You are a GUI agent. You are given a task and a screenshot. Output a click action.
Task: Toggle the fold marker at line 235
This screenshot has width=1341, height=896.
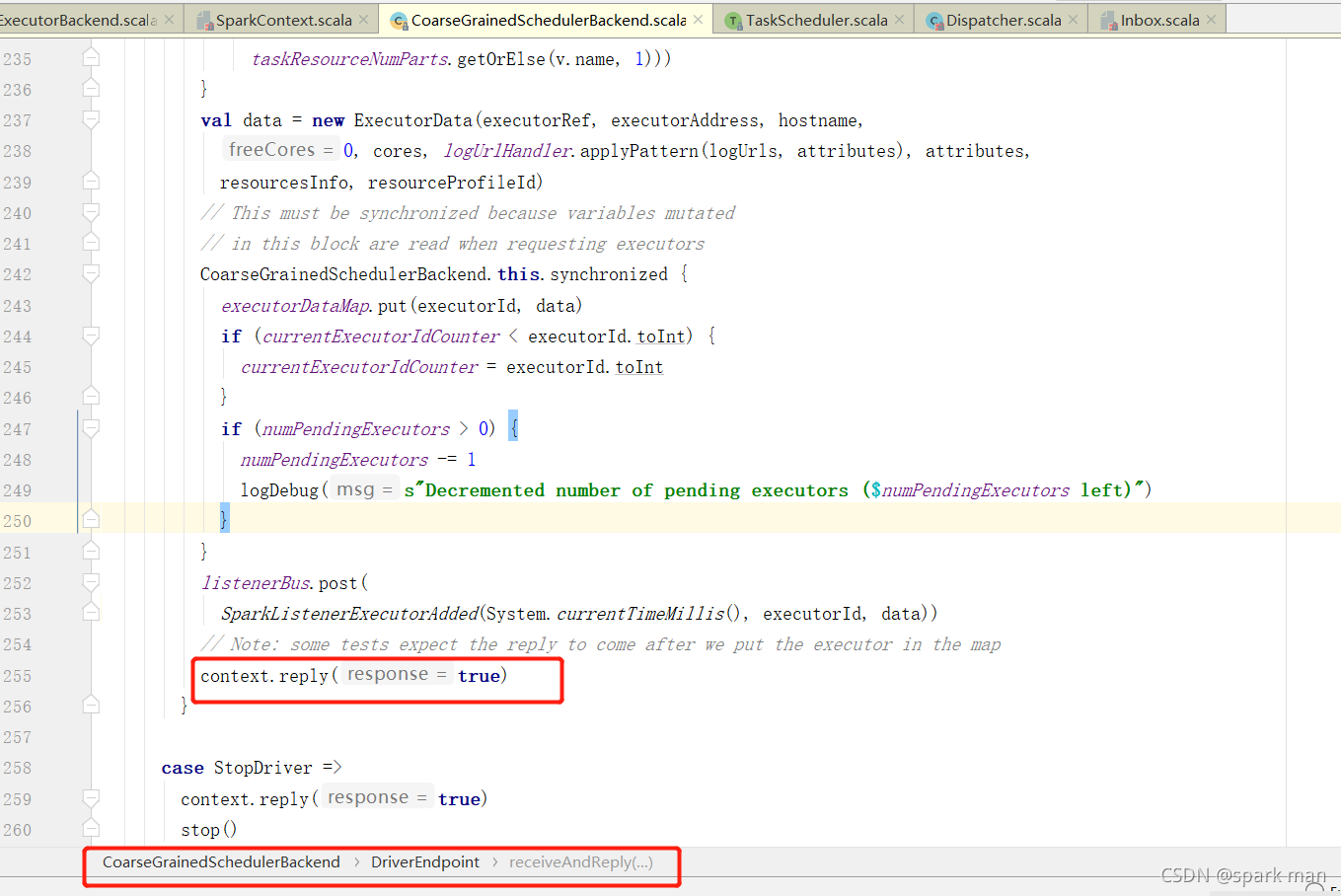click(91, 59)
